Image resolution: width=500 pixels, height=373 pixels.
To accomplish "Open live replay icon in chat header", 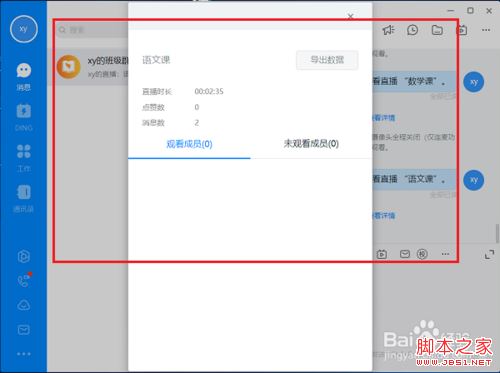I will click(x=462, y=30).
